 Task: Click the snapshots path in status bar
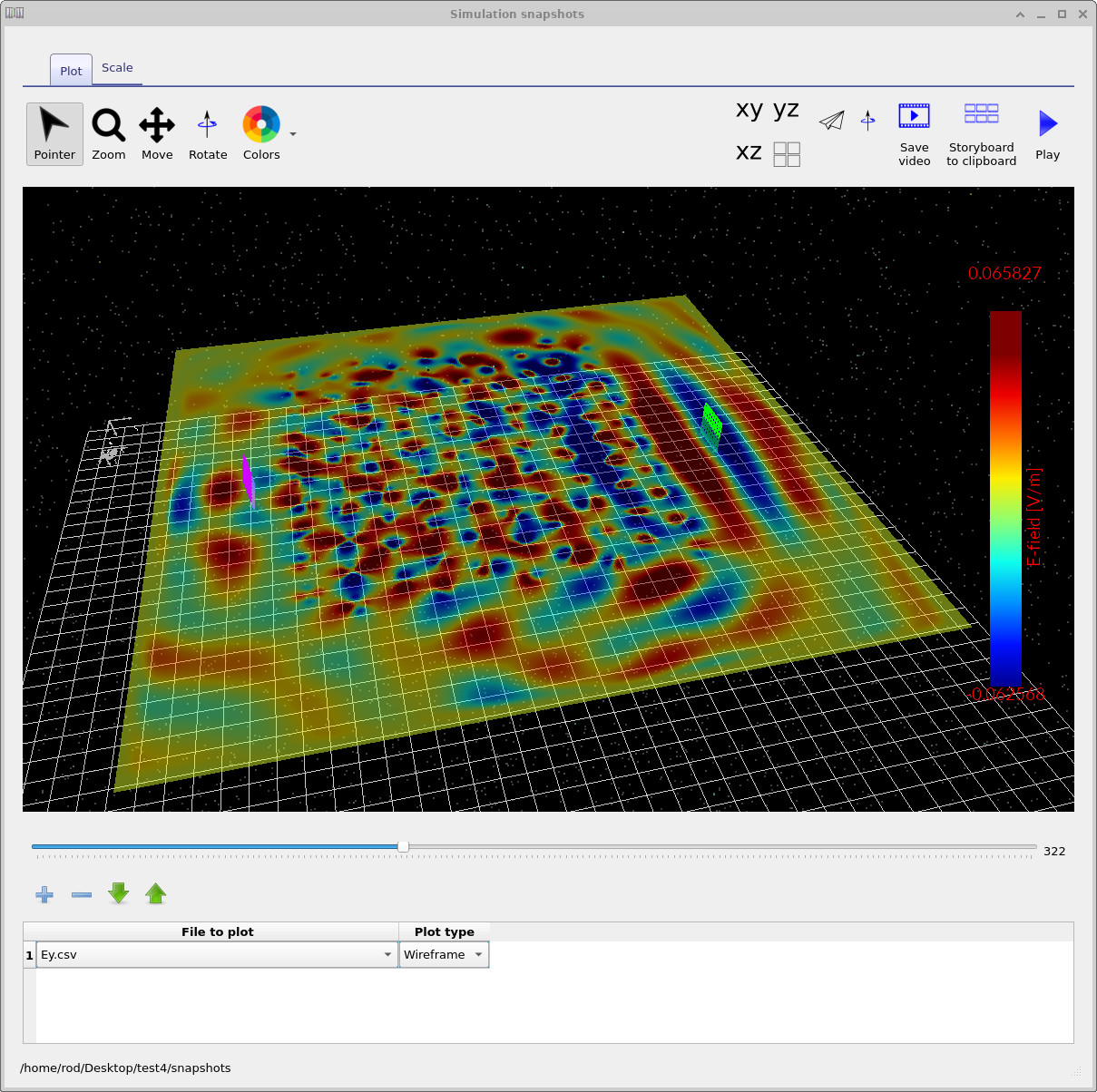coord(125,1068)
